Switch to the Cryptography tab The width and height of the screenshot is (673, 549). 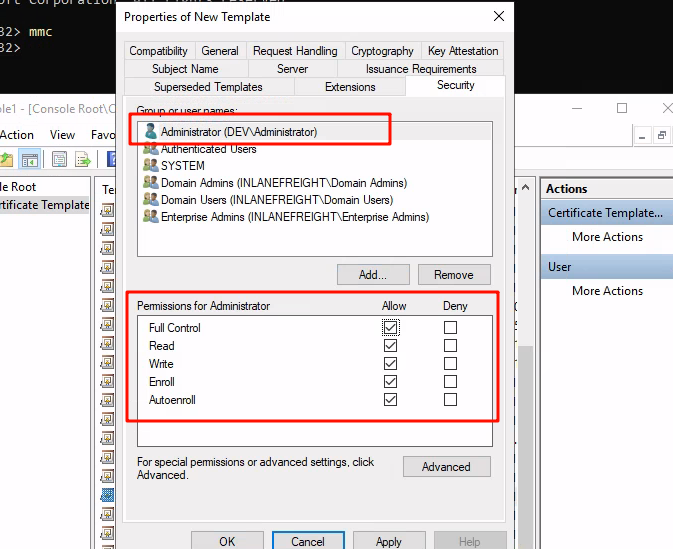tap(382, 51)
